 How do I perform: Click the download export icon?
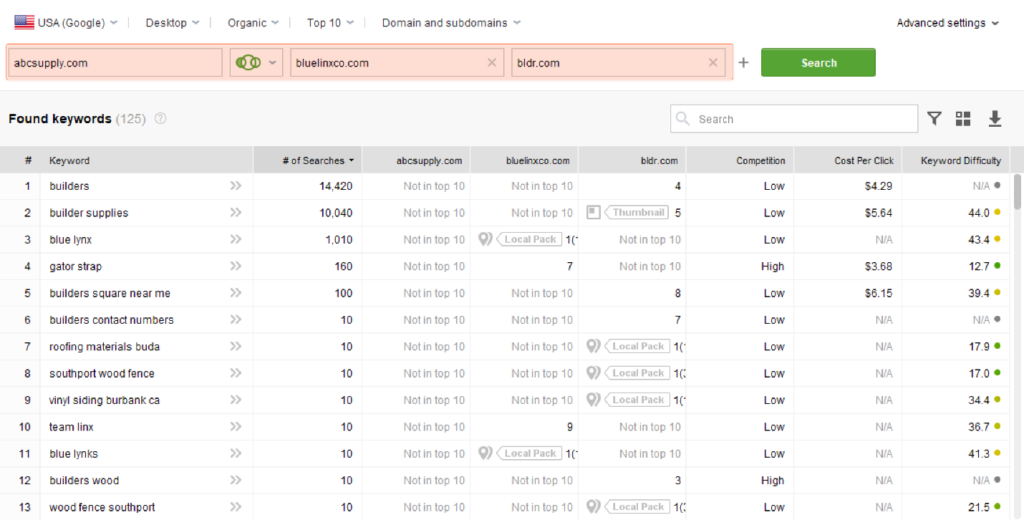click(994, 118)
